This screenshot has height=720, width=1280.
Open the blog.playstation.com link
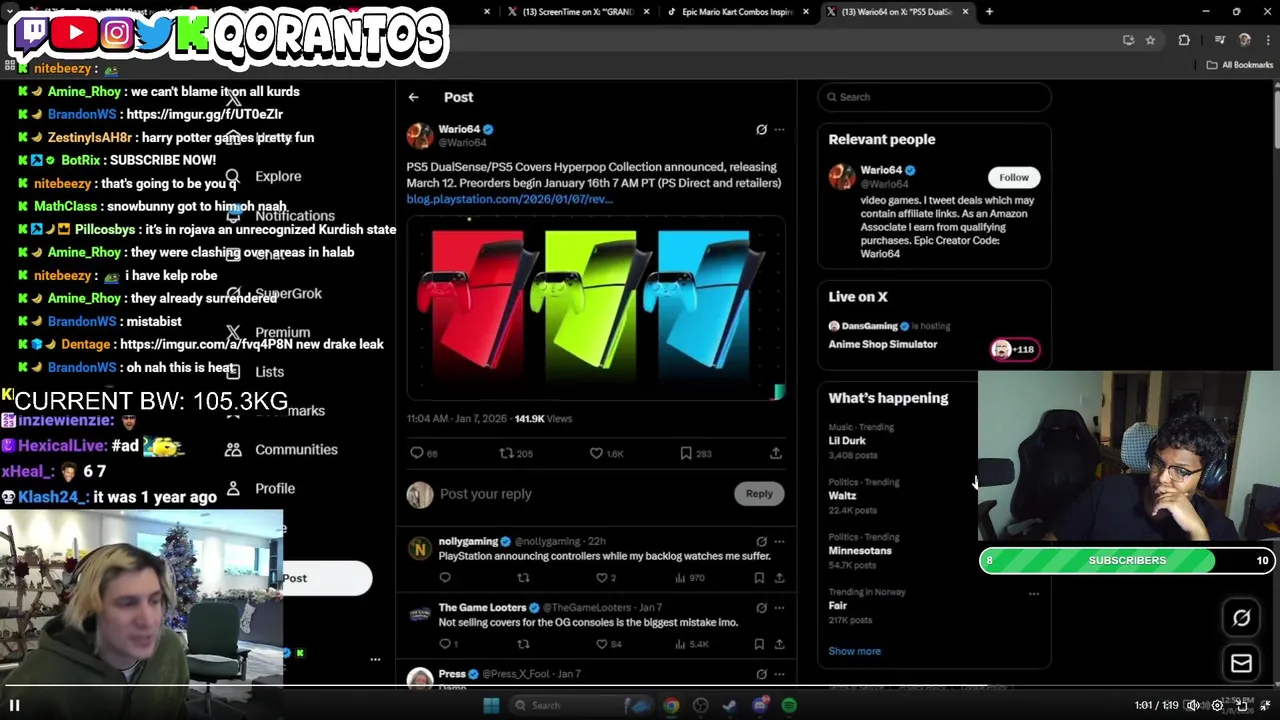[509, 199]
